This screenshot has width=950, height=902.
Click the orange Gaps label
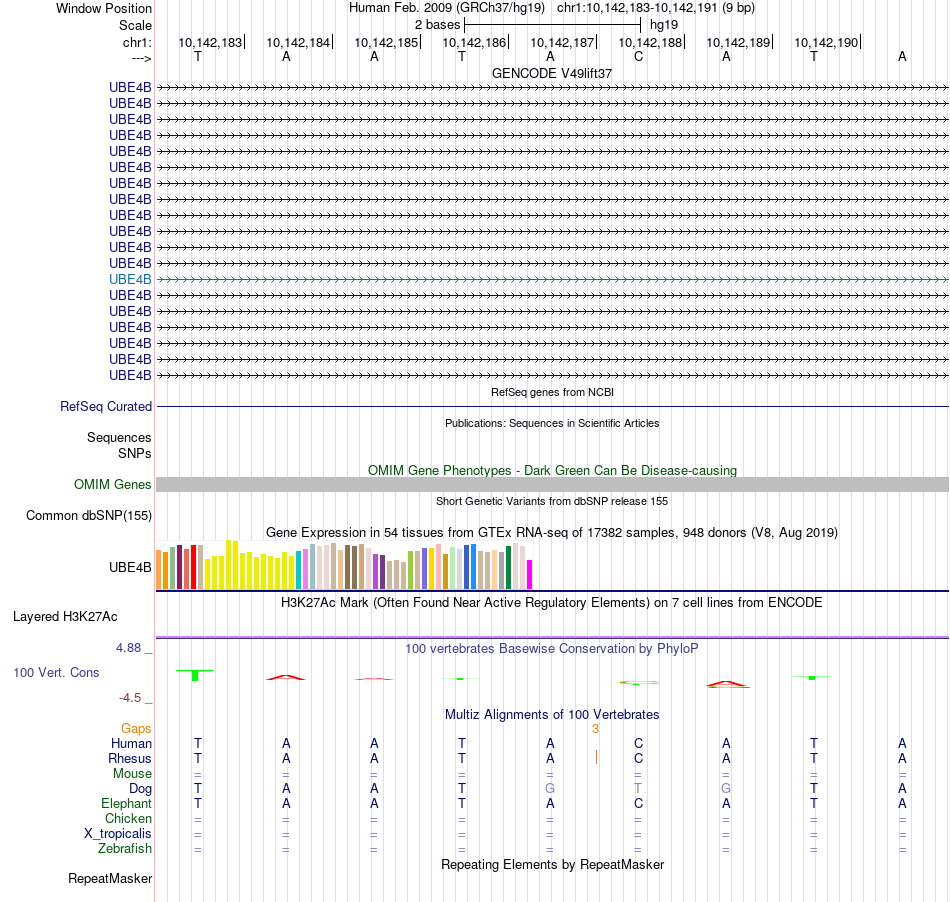coord(136,729)
